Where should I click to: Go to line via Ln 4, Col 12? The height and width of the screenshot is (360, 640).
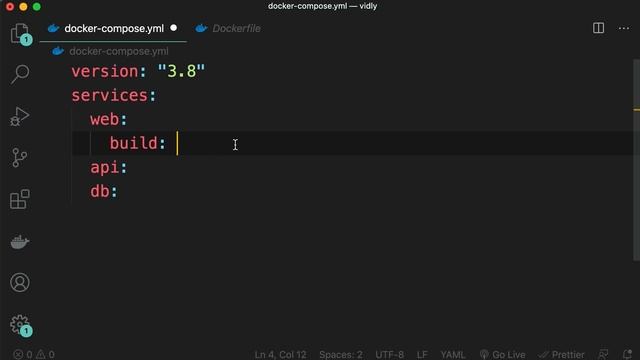pos(280,354)
